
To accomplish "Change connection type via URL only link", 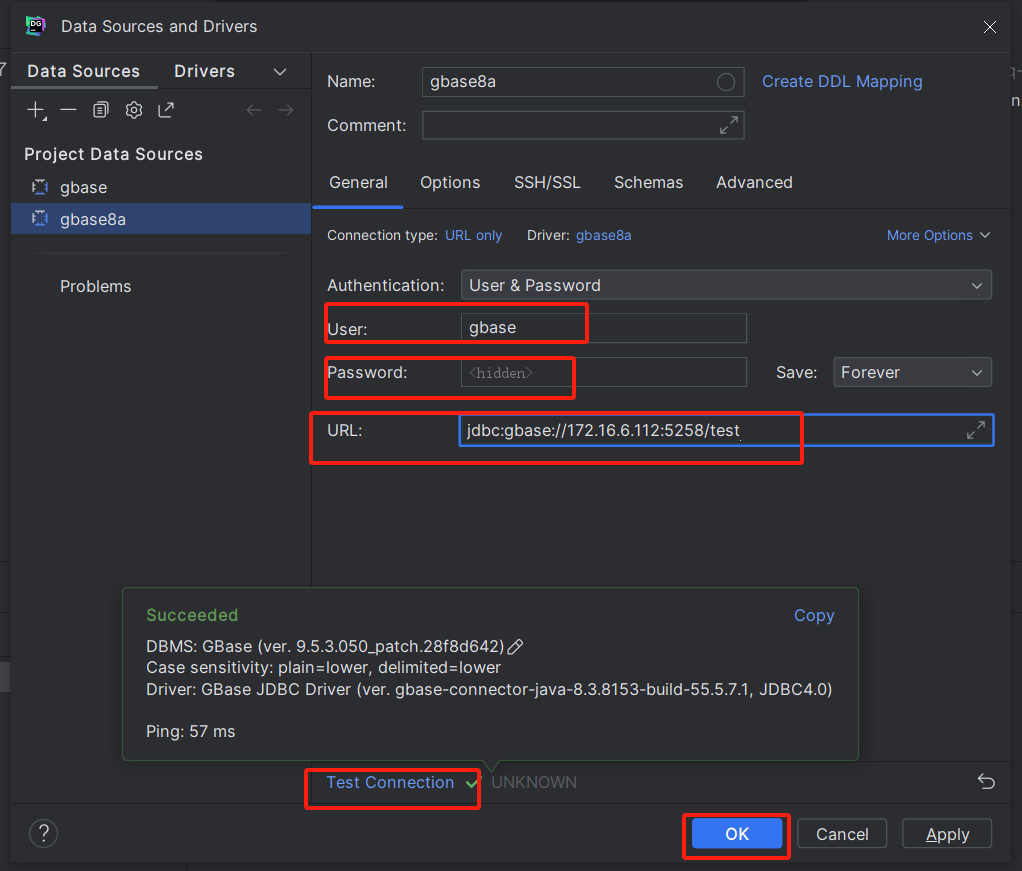I will (473, 235).
